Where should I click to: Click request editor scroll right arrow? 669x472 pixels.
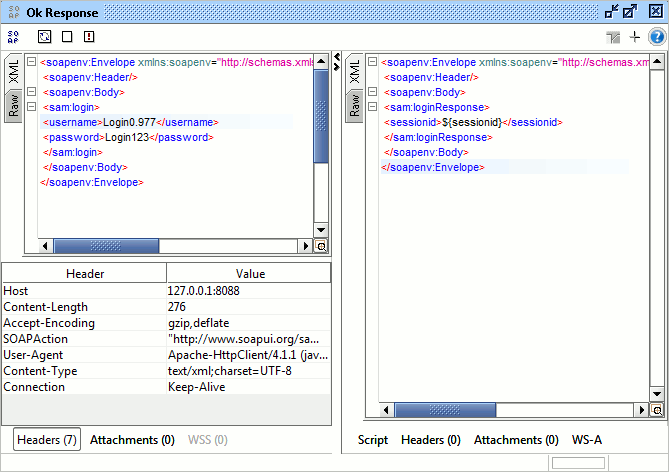point(305,246)
